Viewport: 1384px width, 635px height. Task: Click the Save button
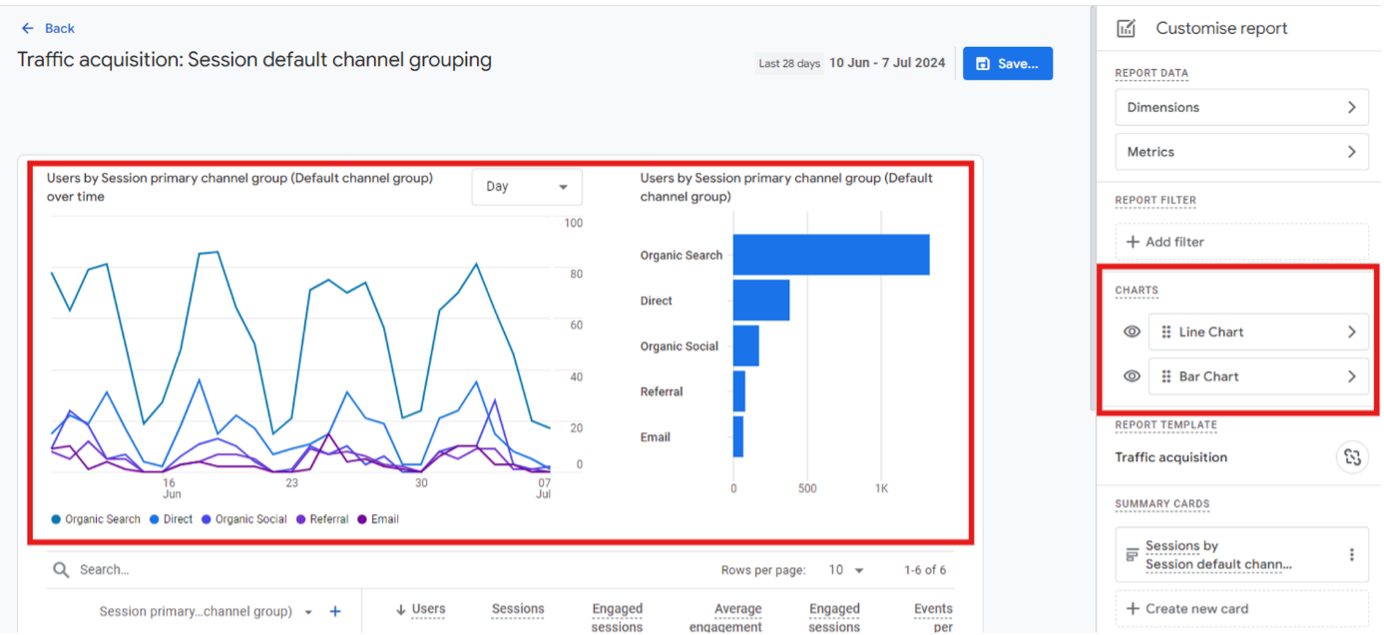click(x=1007, y=63)
